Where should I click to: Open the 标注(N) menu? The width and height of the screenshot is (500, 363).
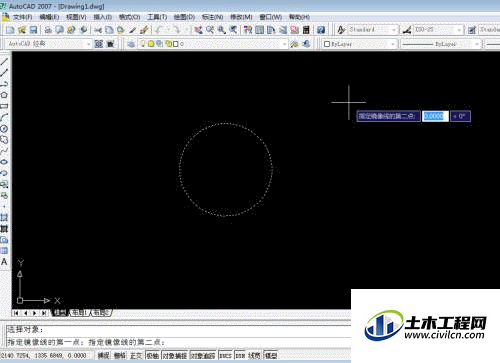[212, 17]
